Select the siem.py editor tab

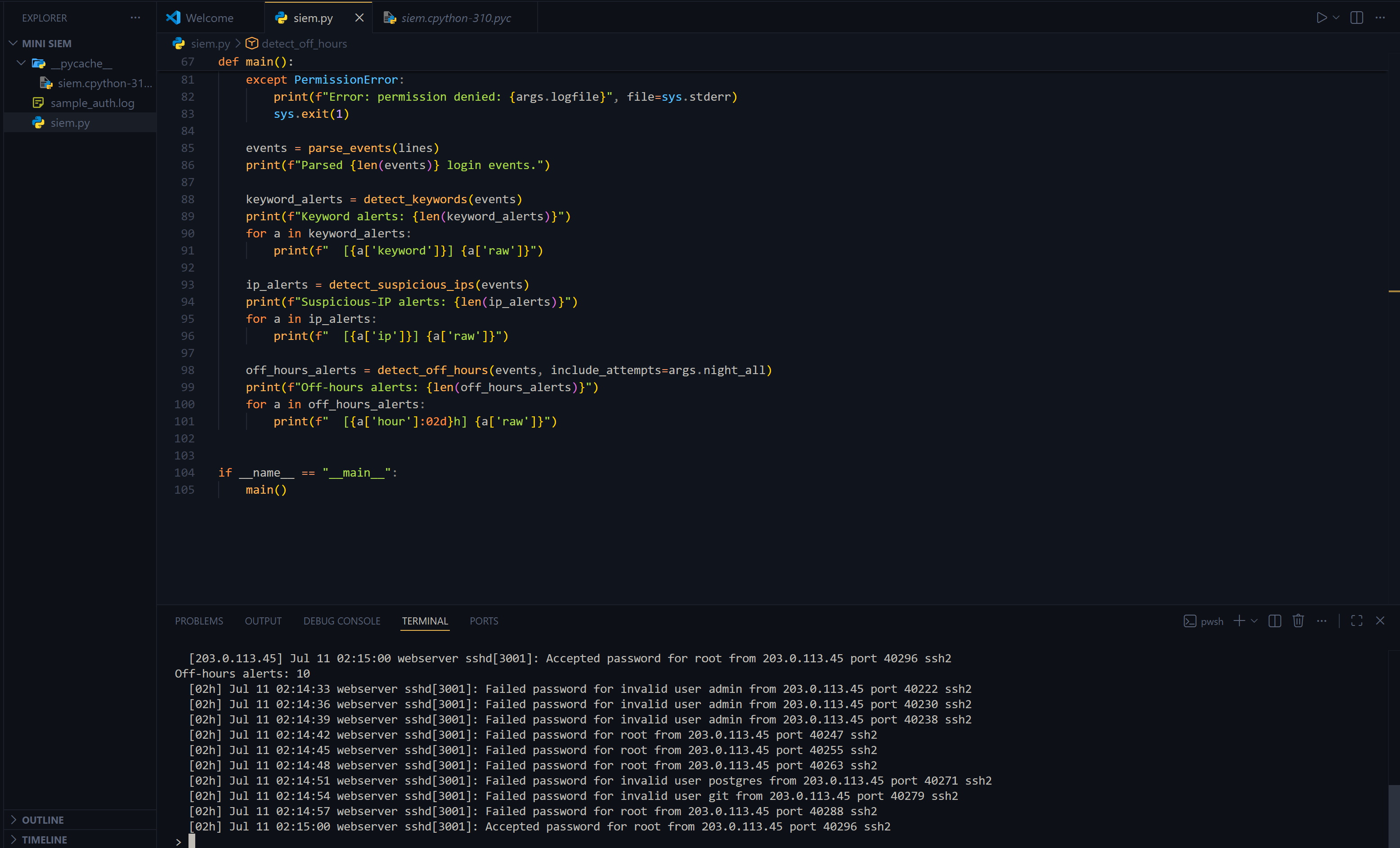click(x=313, y=18)
